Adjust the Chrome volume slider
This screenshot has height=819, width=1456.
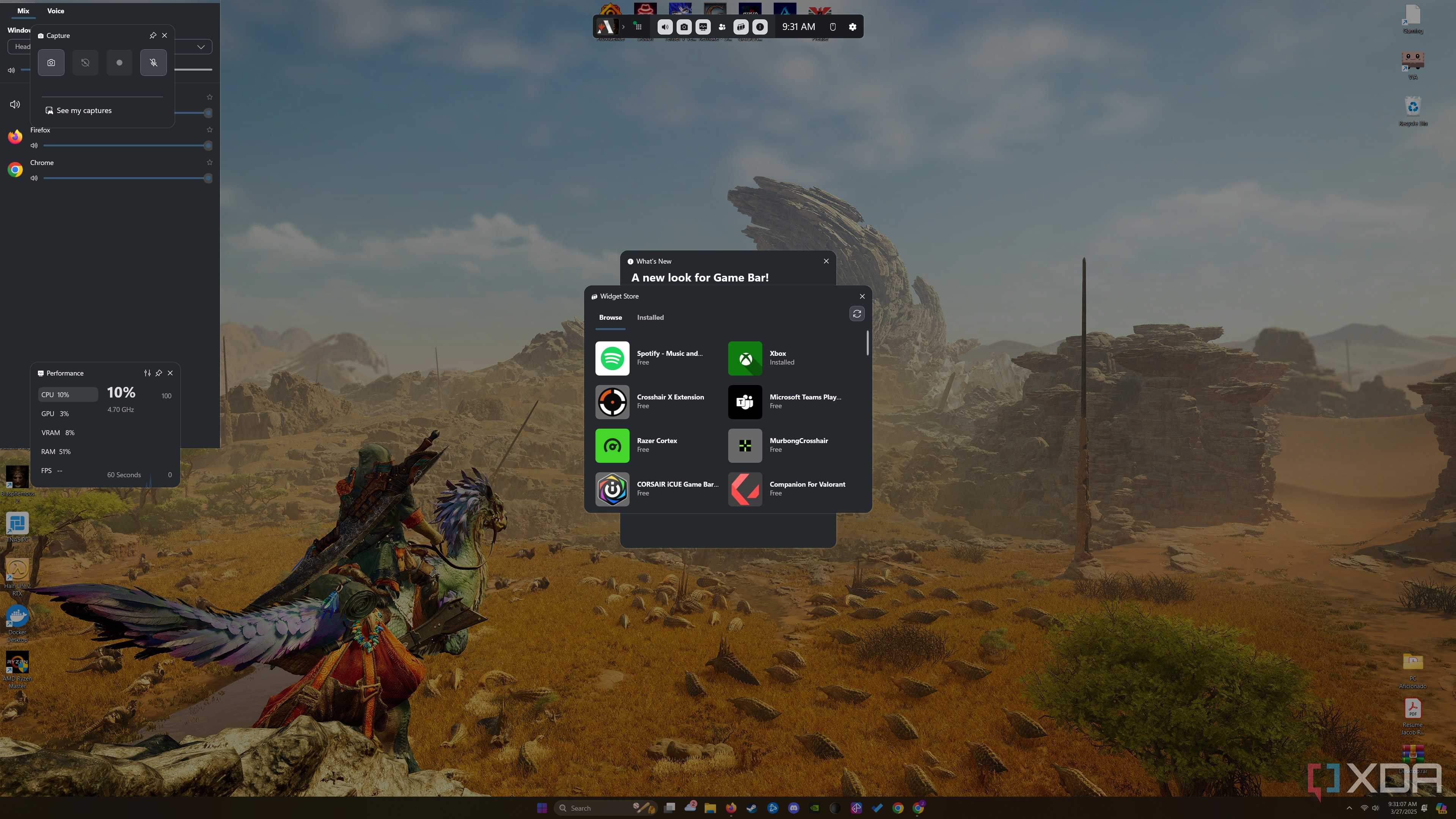127,178
